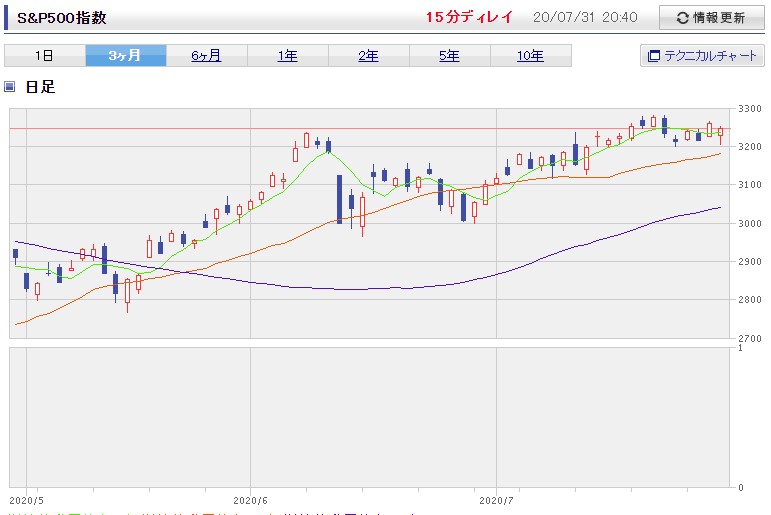The height and width of the screenshot is (515, 771).
Task: Click the 3000 price axis label
Action: coord(750,223)
